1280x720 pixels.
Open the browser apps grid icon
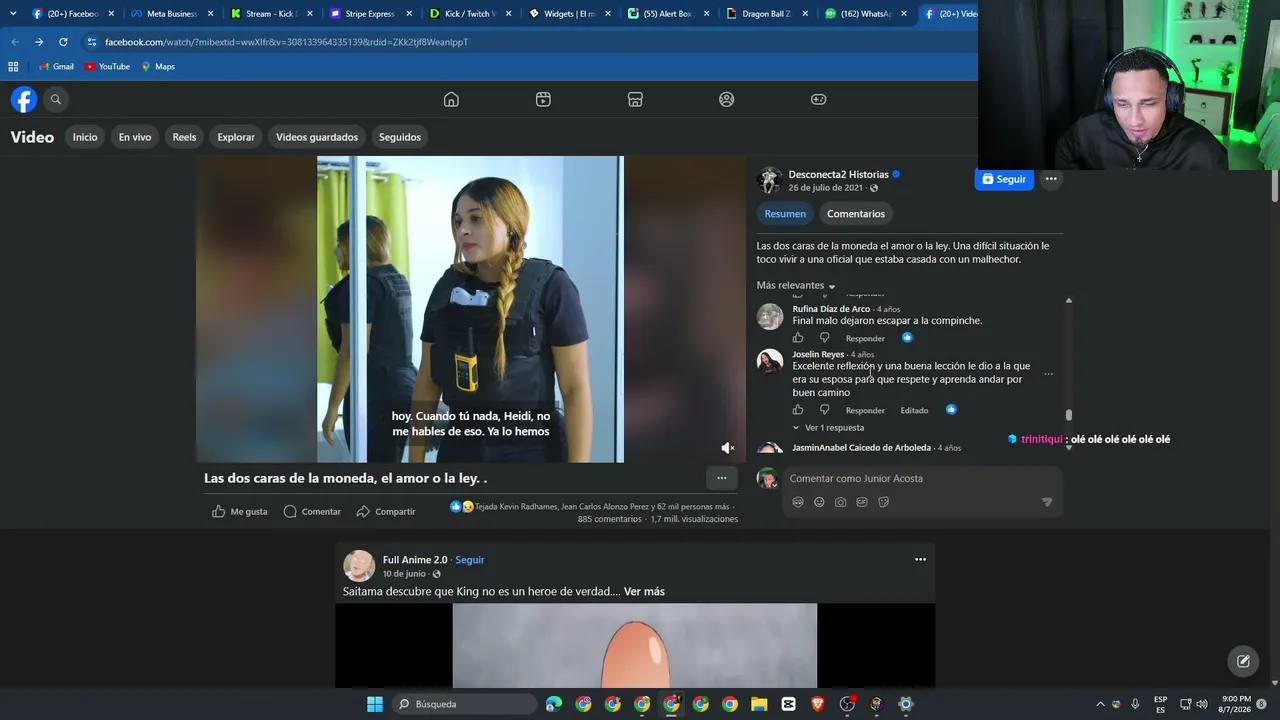click(x=13, y=67)
